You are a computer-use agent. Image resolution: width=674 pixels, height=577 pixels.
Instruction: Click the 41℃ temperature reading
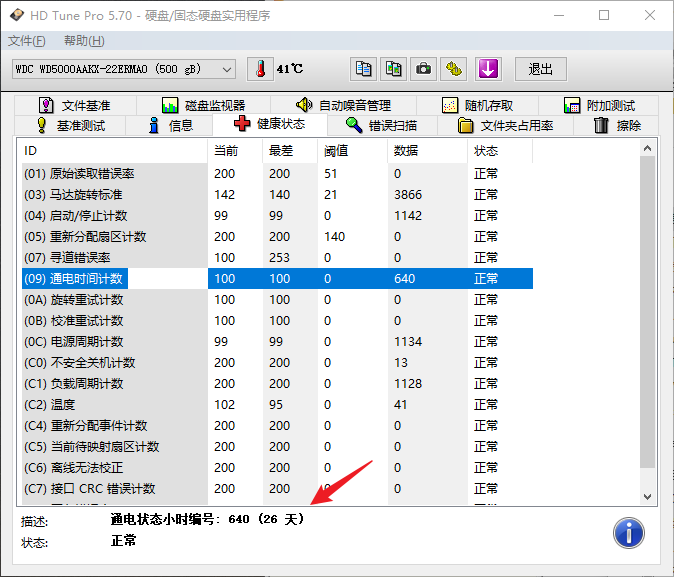coord(290,69)
